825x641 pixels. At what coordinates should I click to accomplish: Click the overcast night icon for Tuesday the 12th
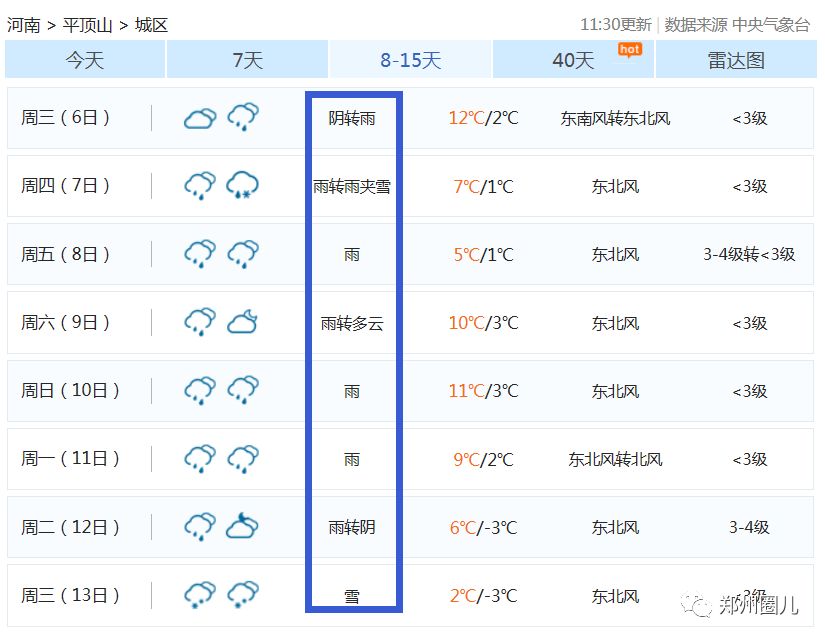[x=242, y=526]
